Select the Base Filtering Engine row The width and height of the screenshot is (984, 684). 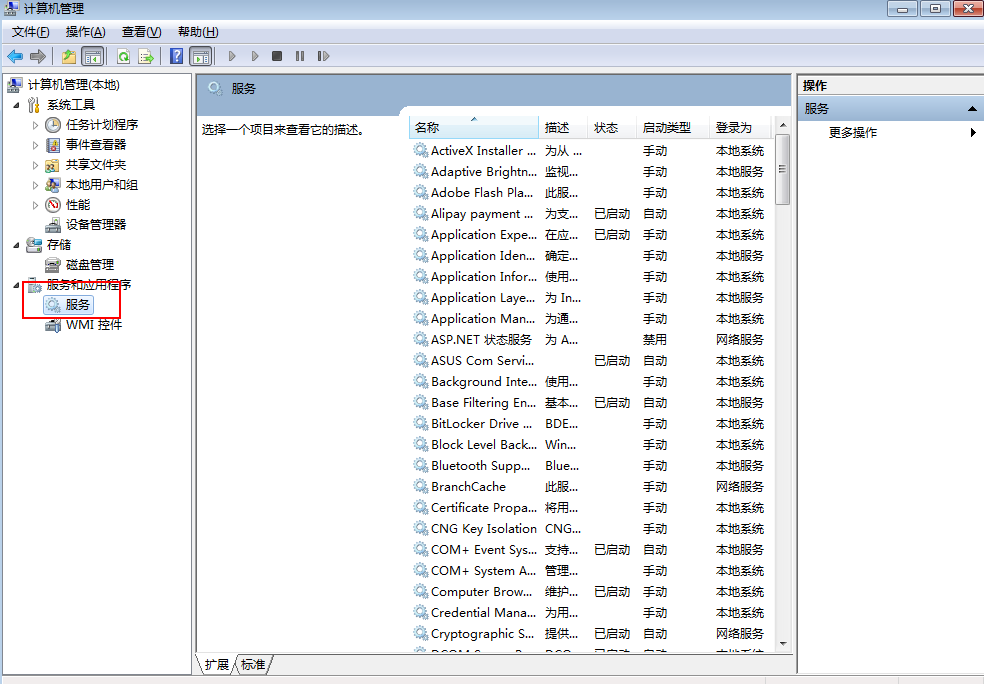[590, 403]
